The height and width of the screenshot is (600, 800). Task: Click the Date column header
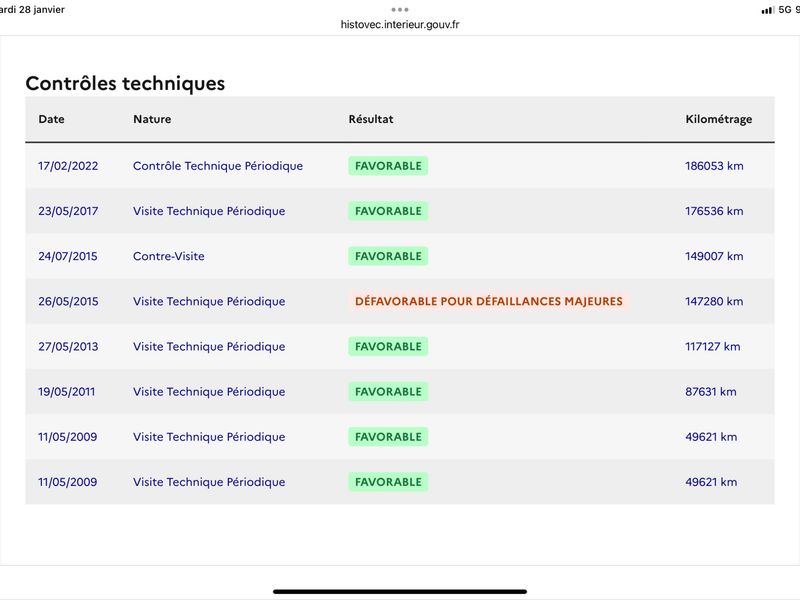[51, 119]
